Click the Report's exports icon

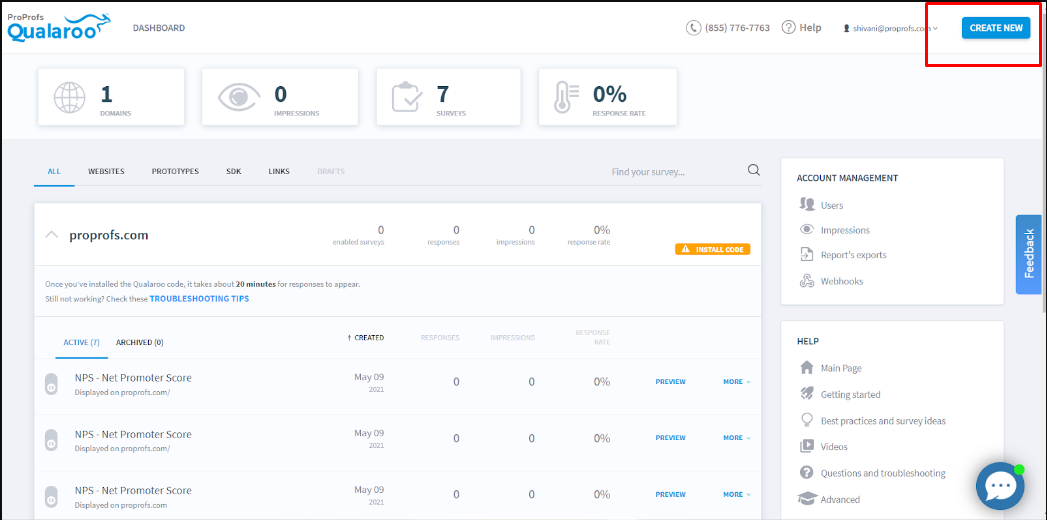point(807,254)
